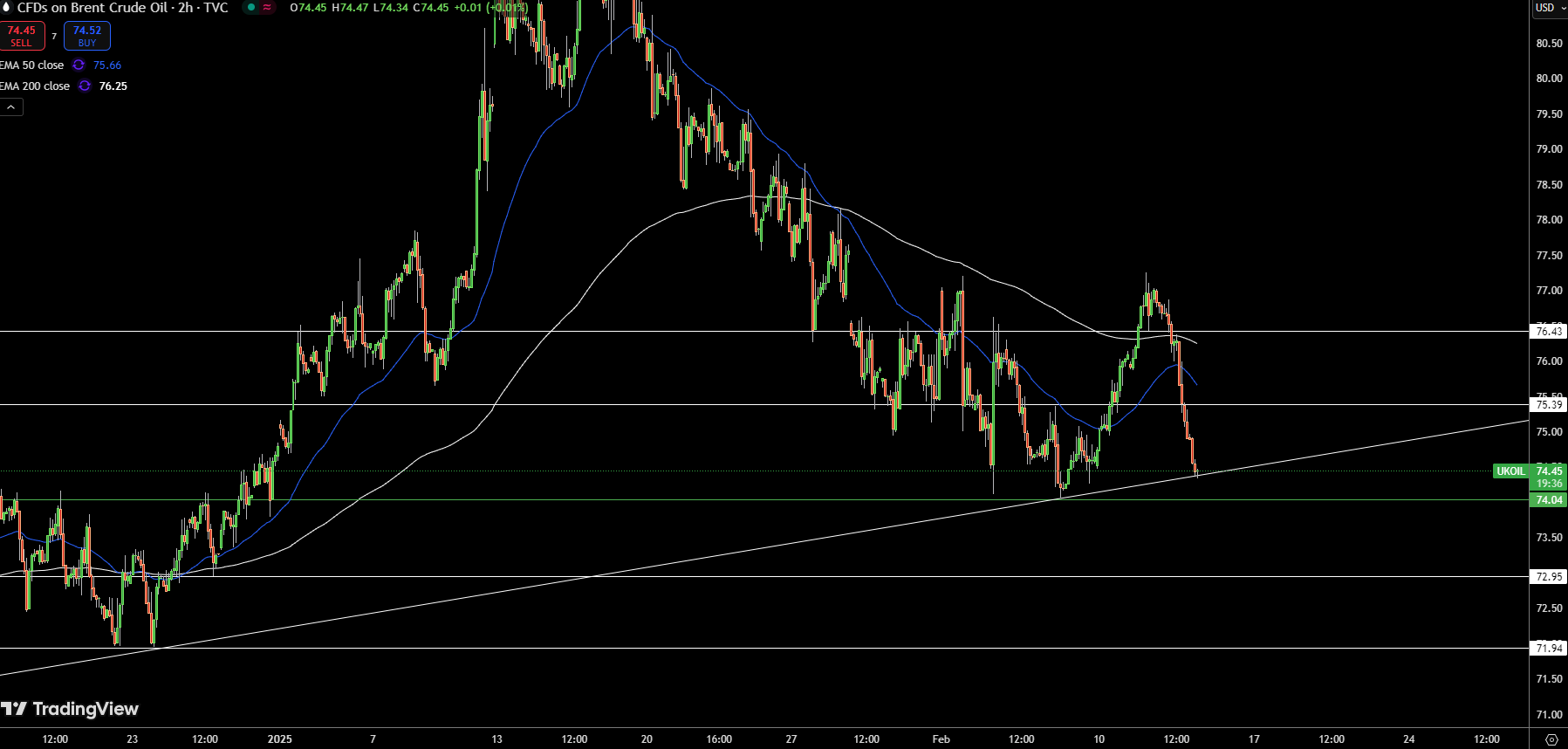Viewport: 1568px width, 749px height.
Task: Click the 71.94 horizontal line label
Action: 1549,648
